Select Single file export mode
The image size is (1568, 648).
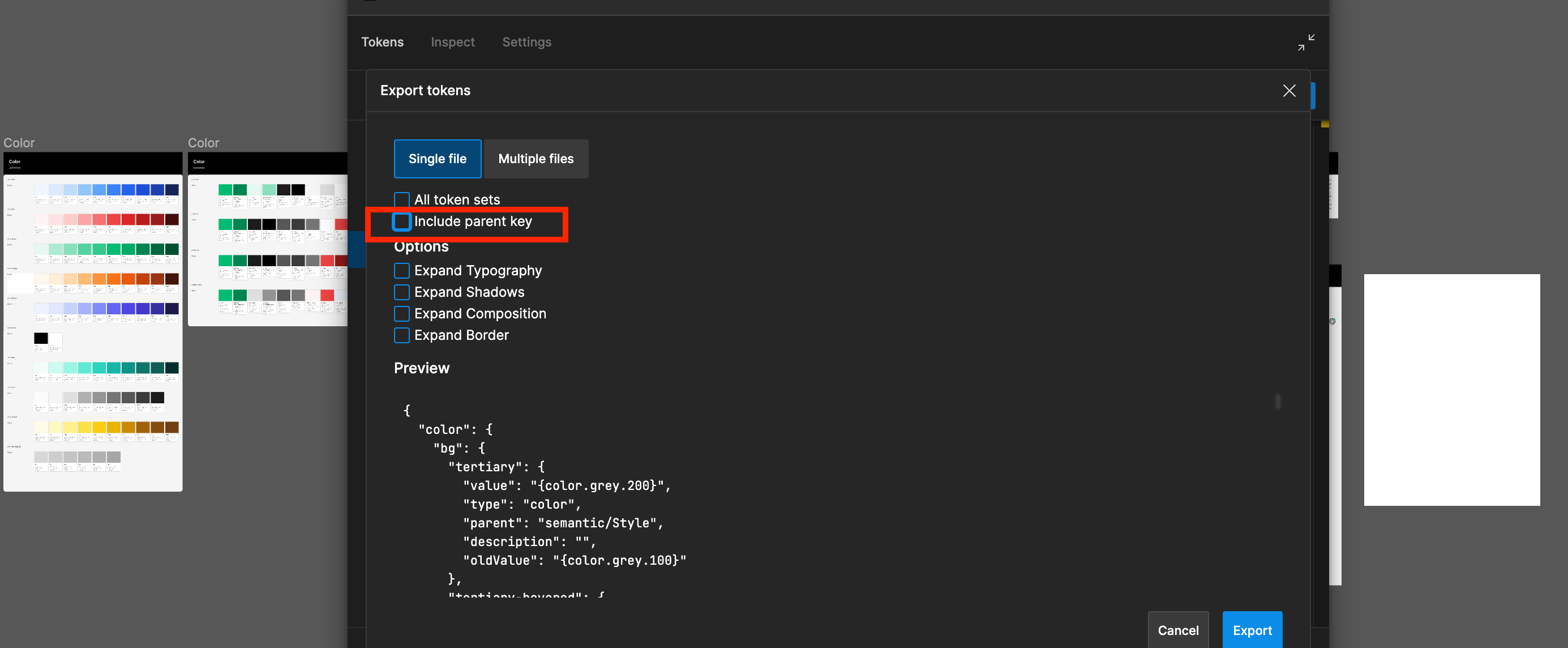pos(437,159)
